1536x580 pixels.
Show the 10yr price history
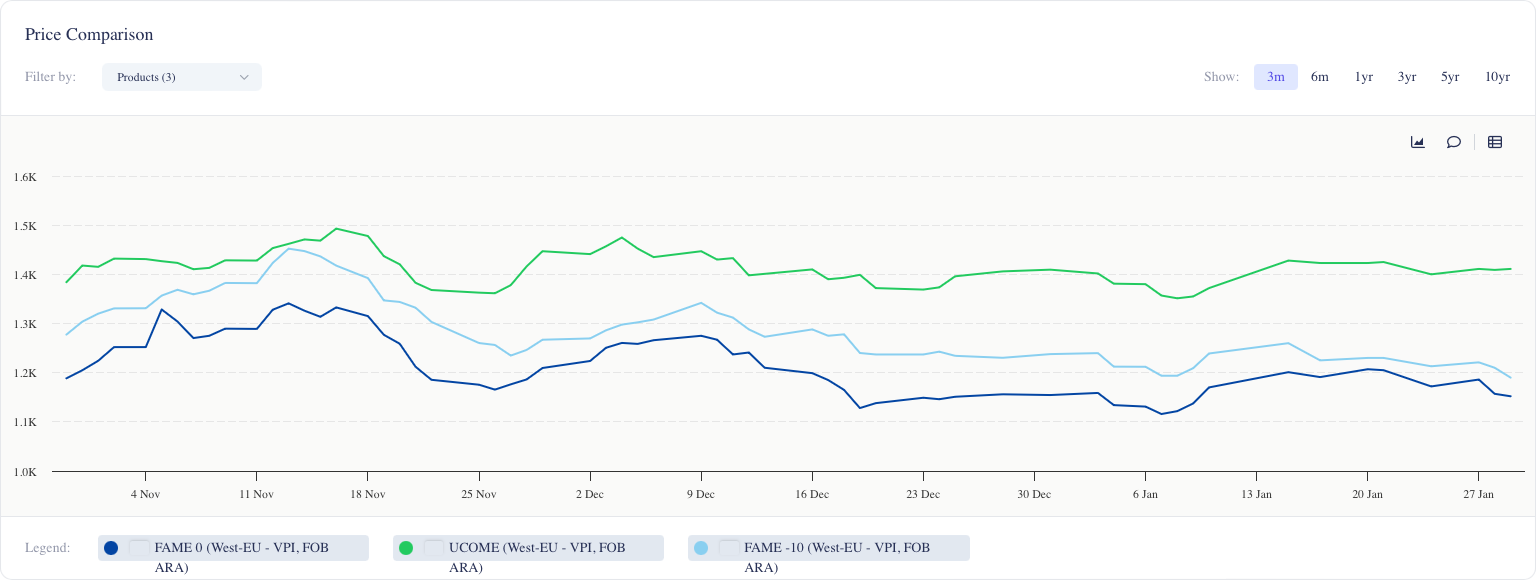pyautogui.click(x=1497, y=77)
